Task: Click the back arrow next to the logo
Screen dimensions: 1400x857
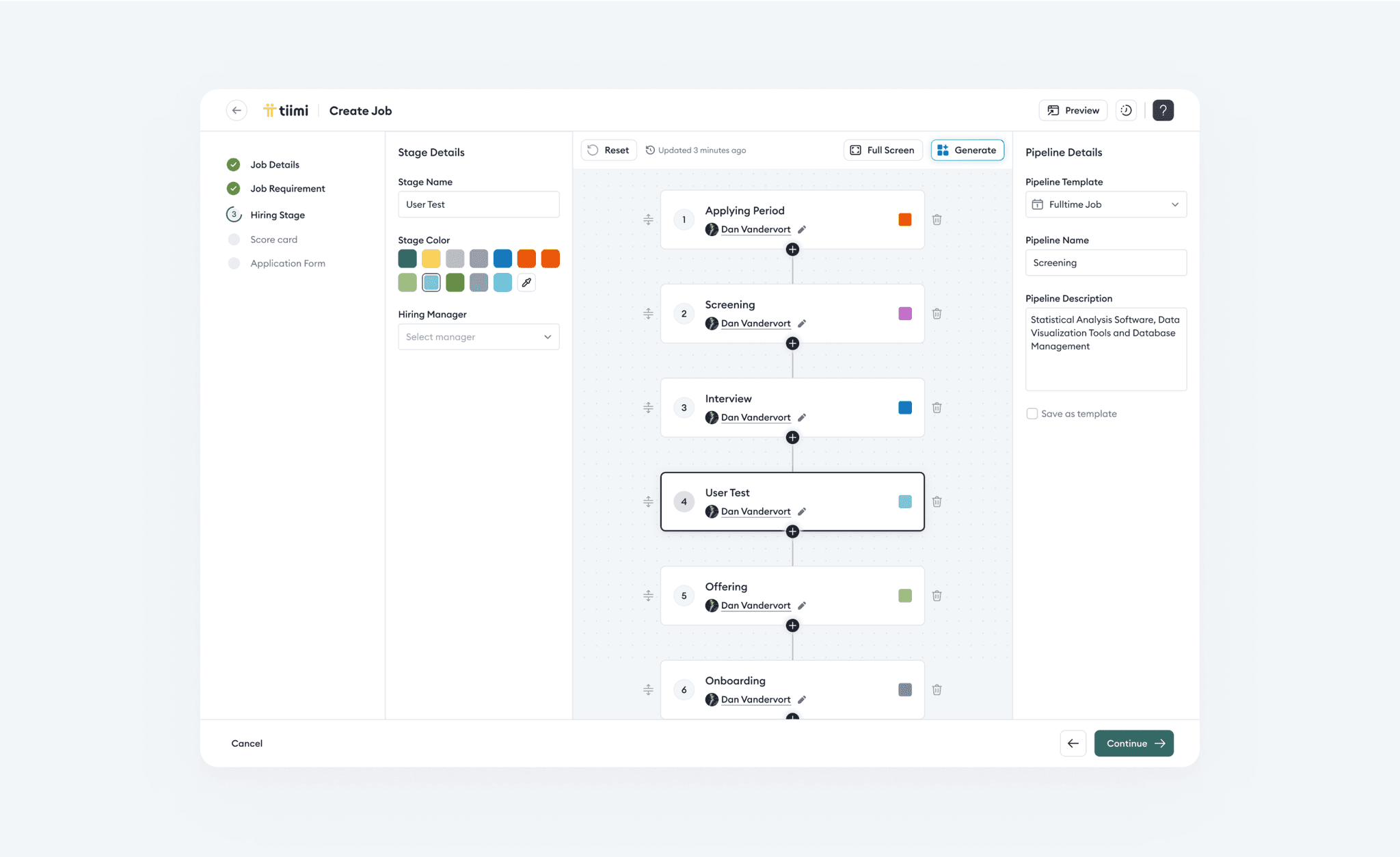Action: point(237,110)
